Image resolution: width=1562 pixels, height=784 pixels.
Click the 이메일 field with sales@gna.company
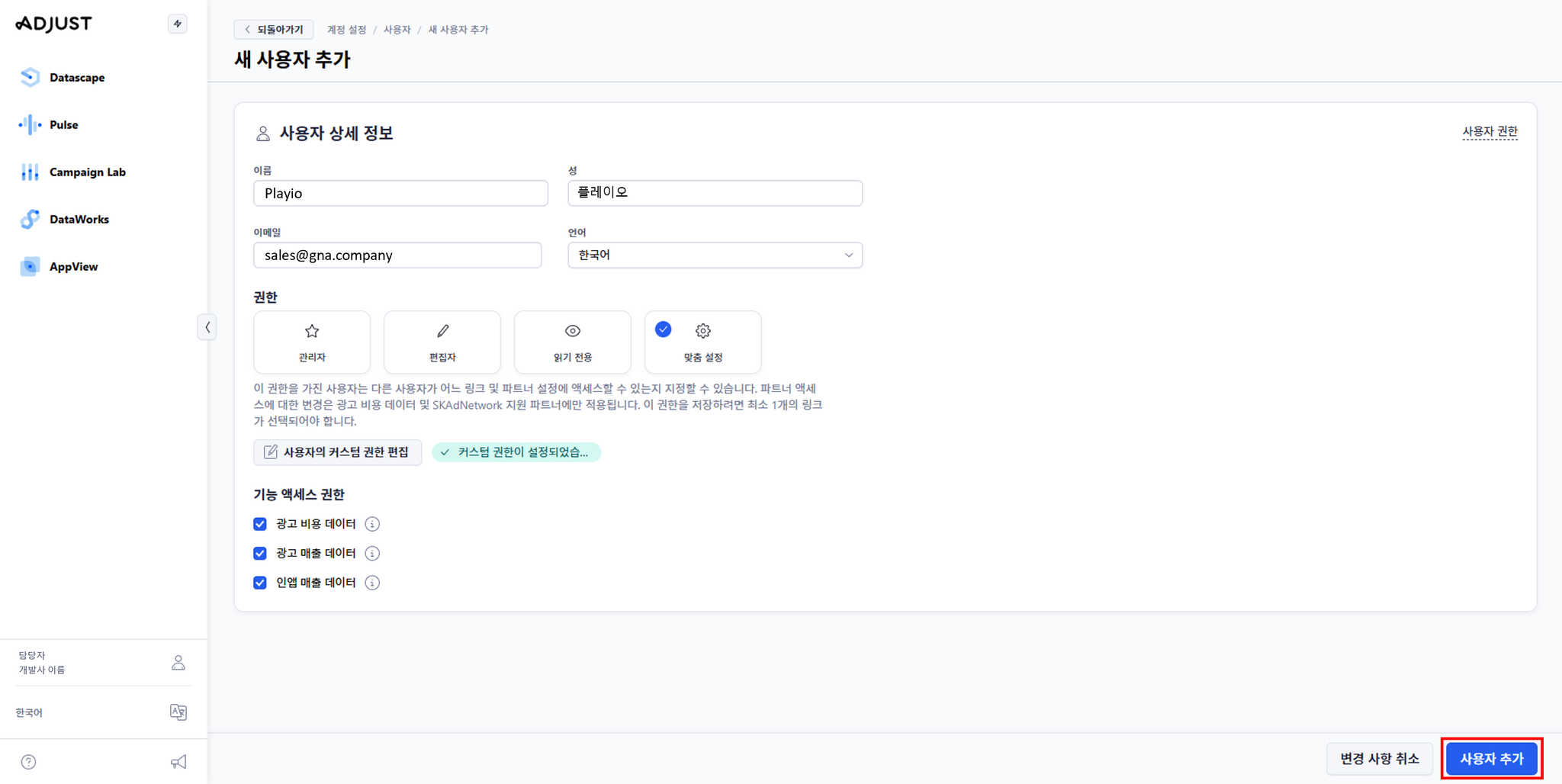[397, 255]
